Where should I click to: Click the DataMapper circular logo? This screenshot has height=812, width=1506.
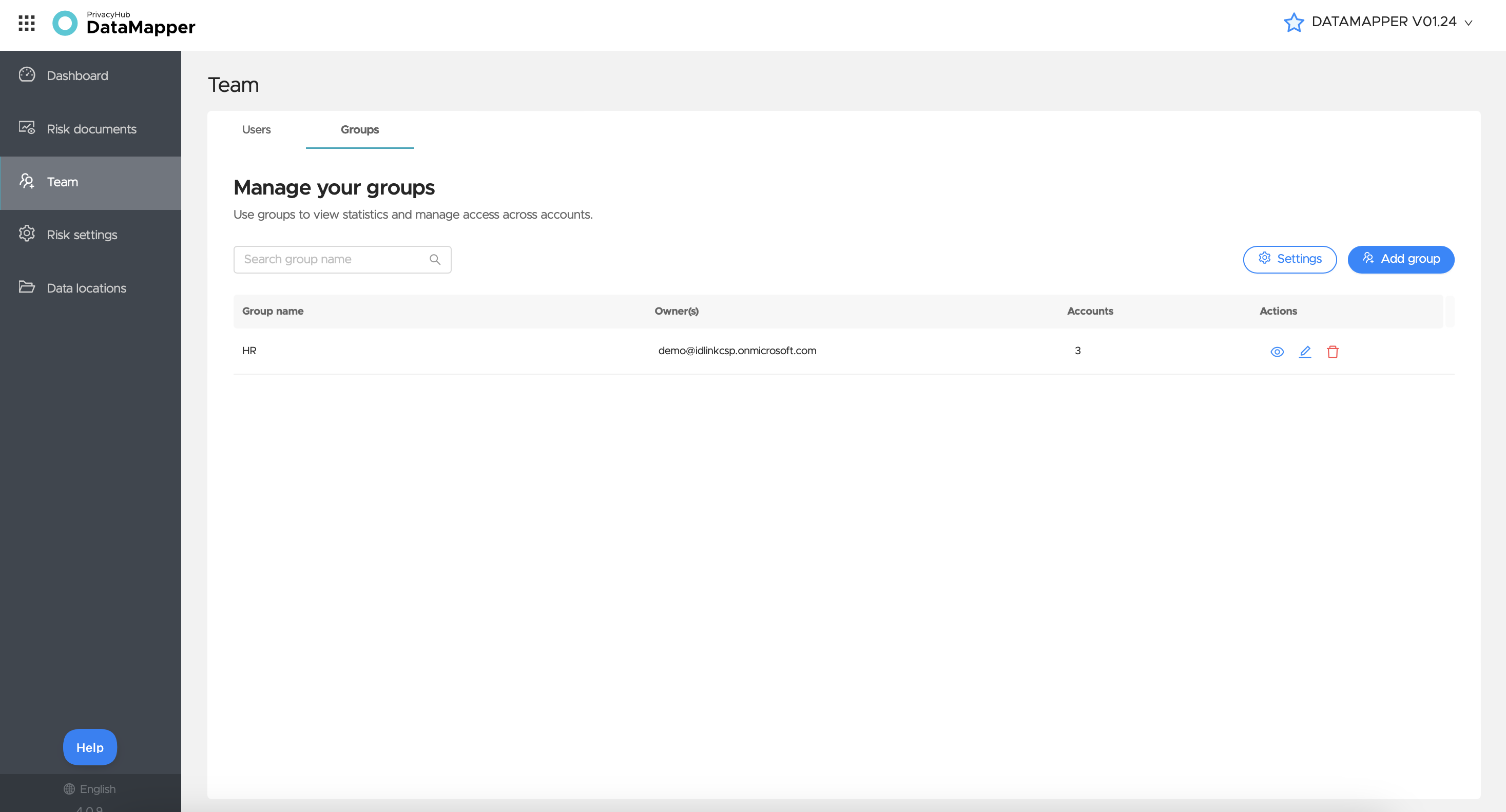click(65, 24)
